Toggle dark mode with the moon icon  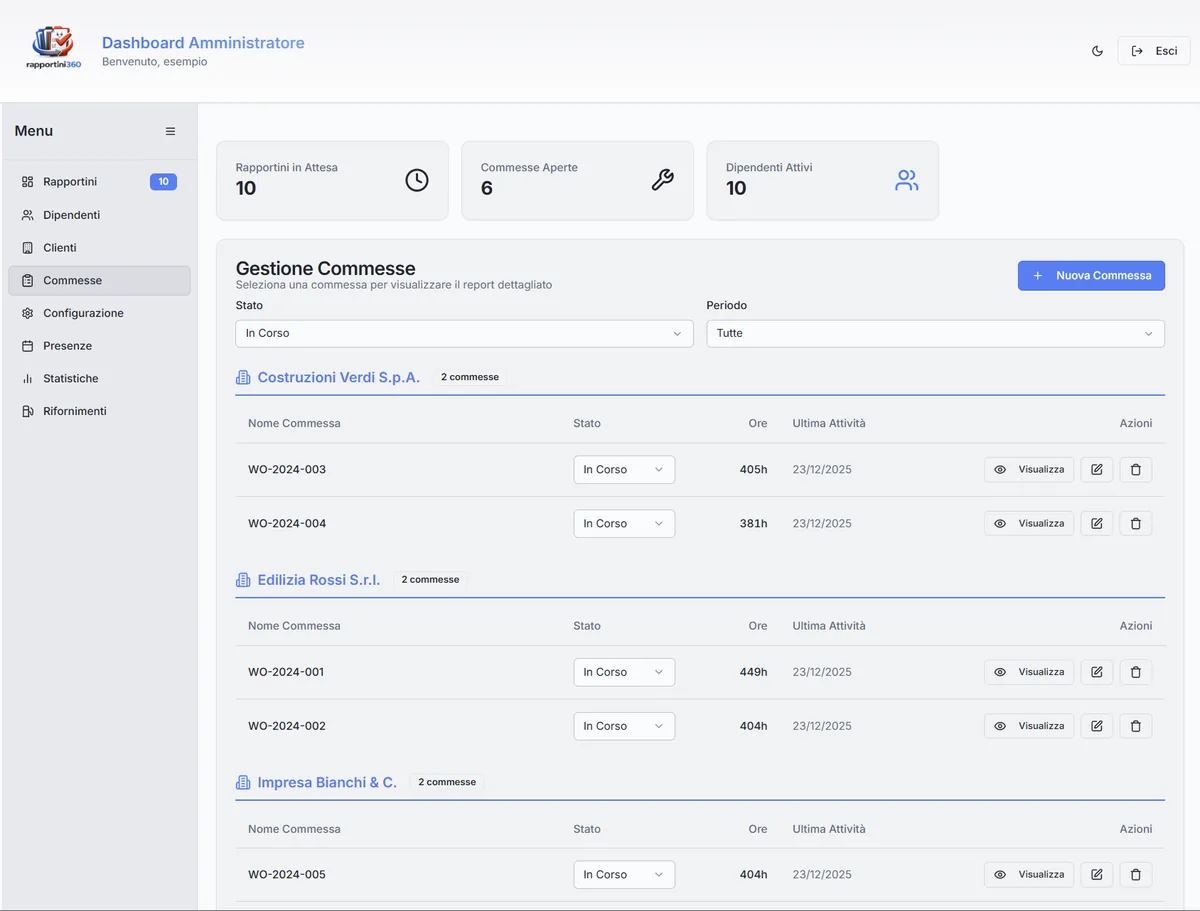1097,51
